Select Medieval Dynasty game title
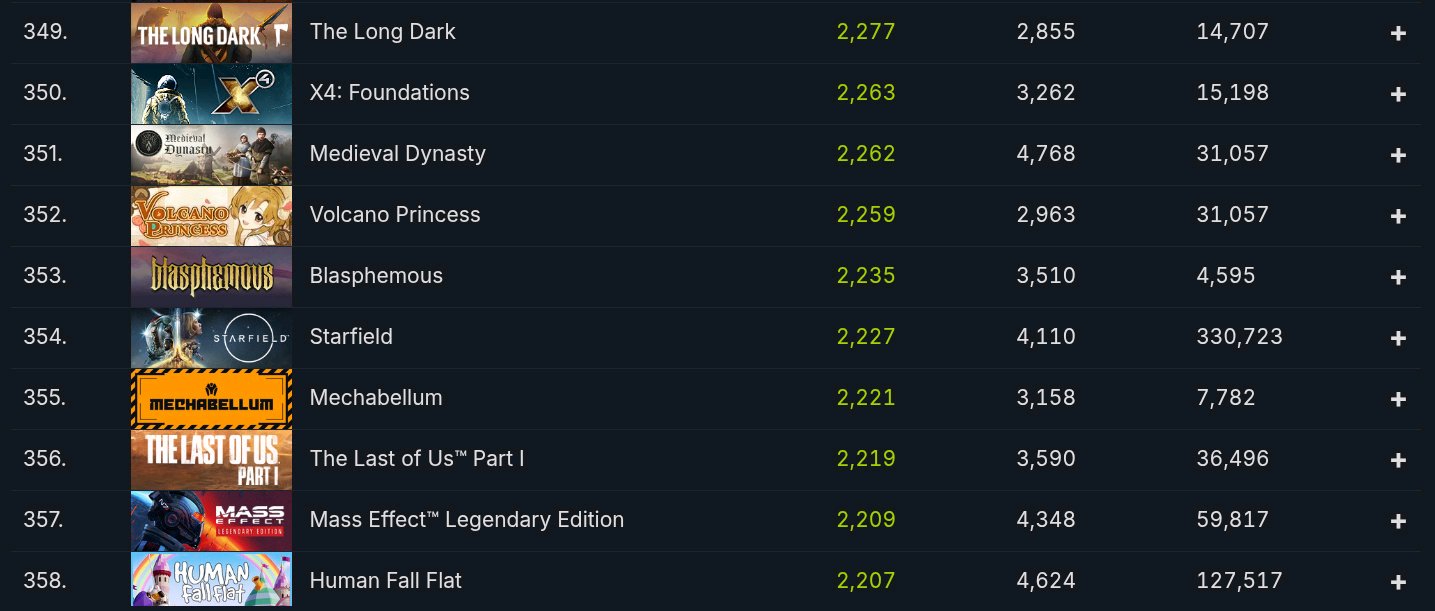 (398, 154)
